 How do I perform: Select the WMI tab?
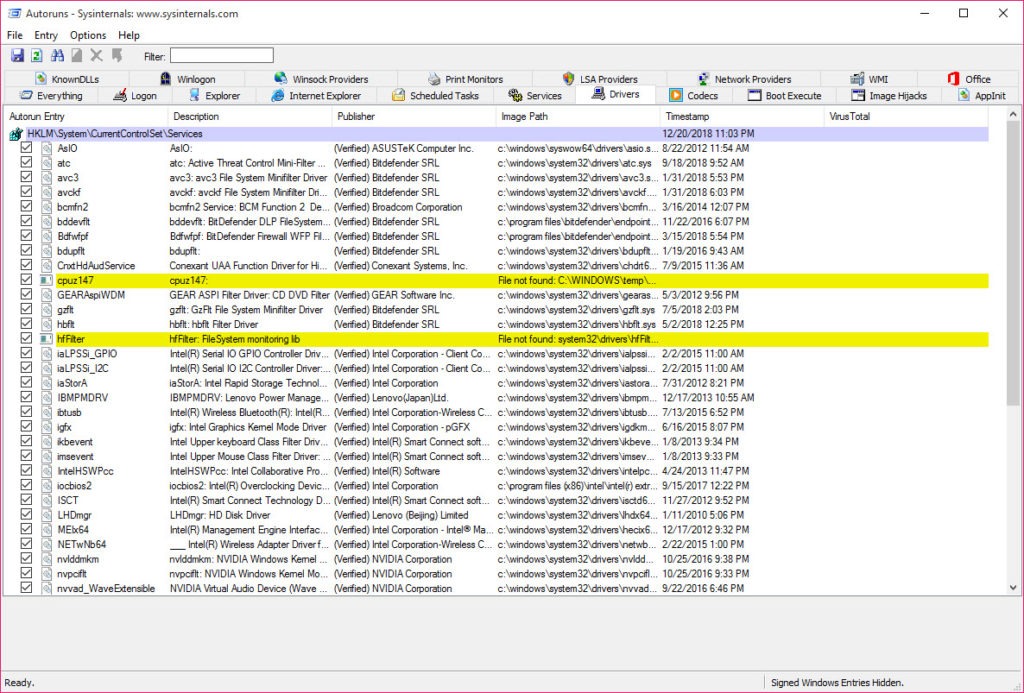[869, 79]
